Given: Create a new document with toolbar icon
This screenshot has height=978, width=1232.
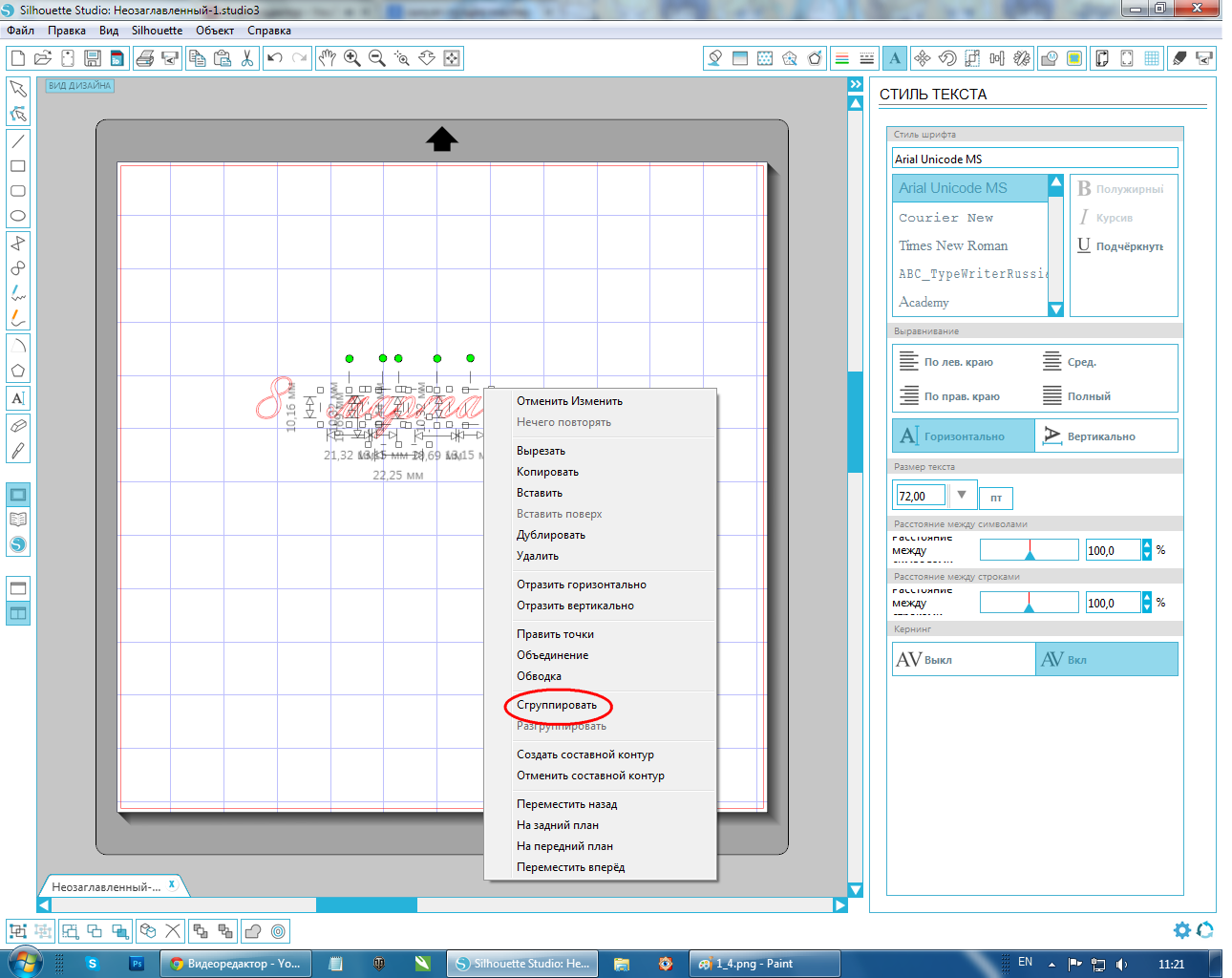Looking at the screenshot, I should pos(18,58).
